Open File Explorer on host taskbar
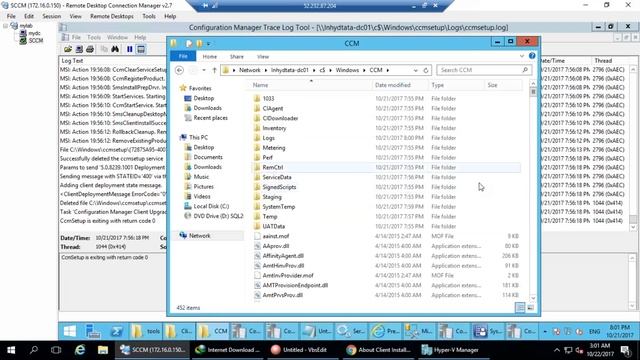 102,350
